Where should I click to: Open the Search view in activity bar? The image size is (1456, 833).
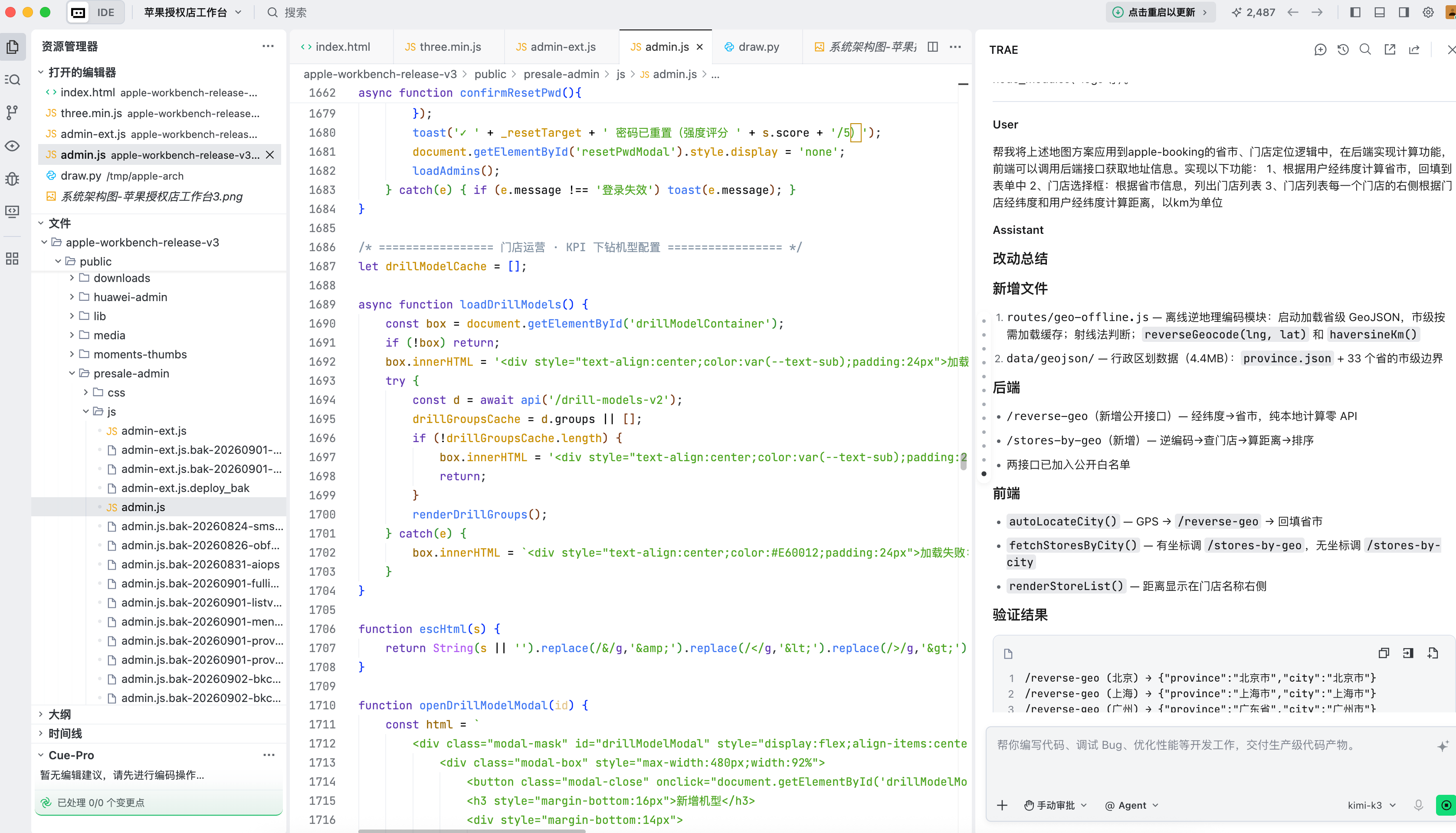(13, 80)
